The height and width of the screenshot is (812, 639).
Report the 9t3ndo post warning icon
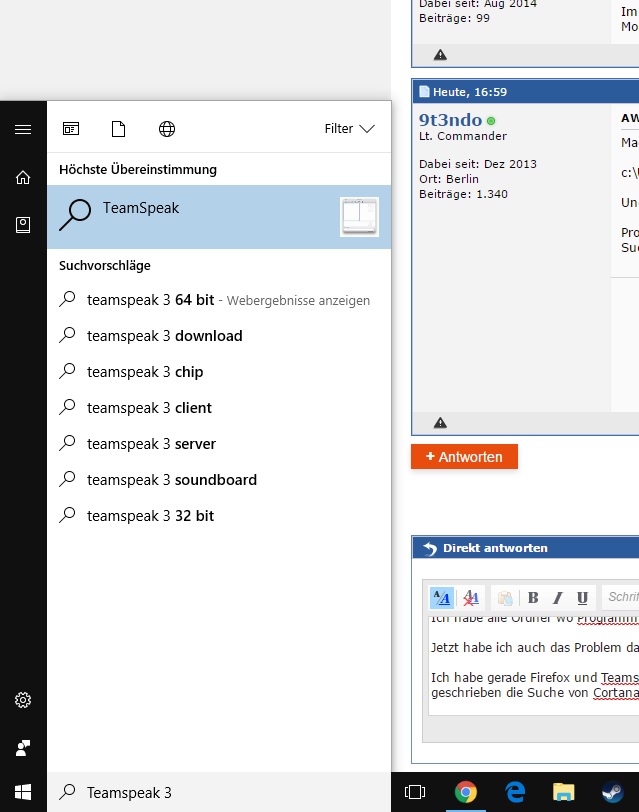tap(440, 423)
